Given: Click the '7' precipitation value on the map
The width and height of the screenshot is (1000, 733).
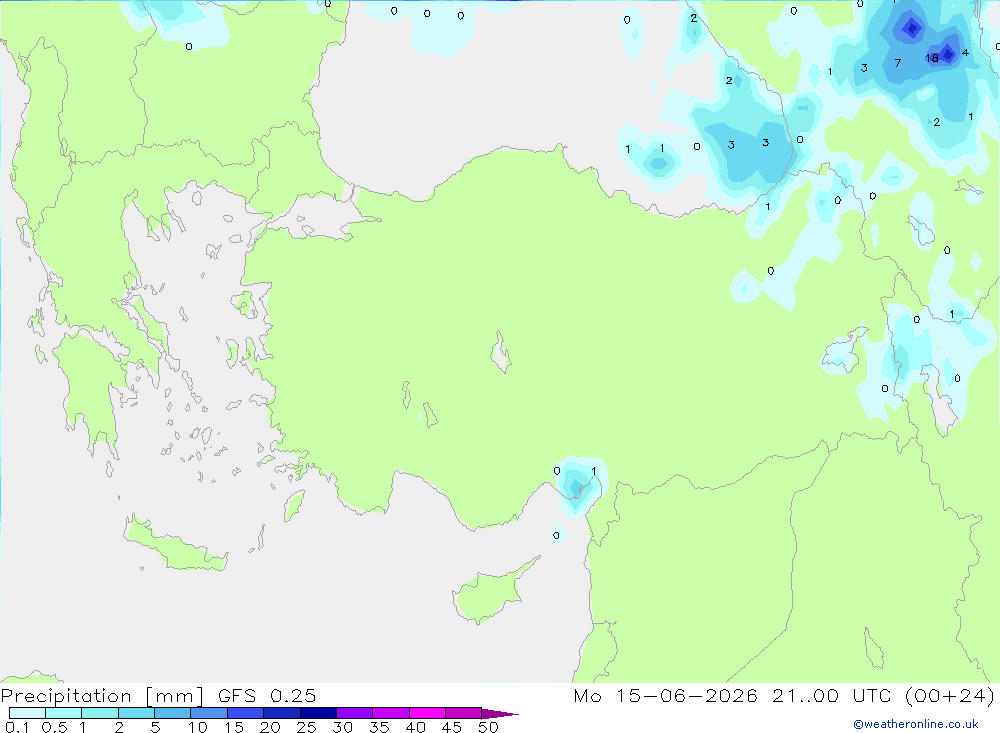Looking at the screenshot, I should click(x=897, y=63).
